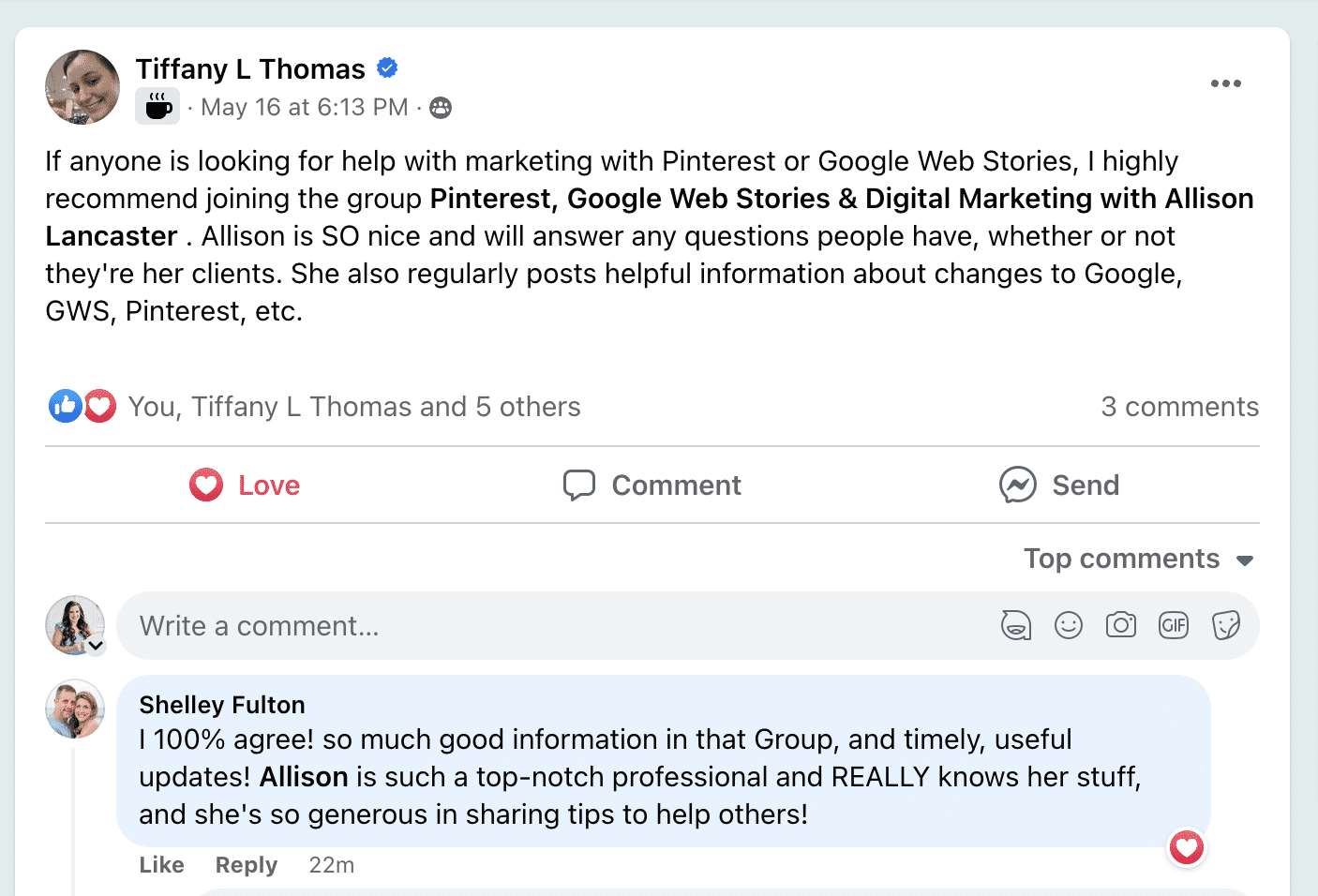Viewport: 1318px width, 896px height.
Task: Add a GIF to the comment
Action: point(1174,625)
